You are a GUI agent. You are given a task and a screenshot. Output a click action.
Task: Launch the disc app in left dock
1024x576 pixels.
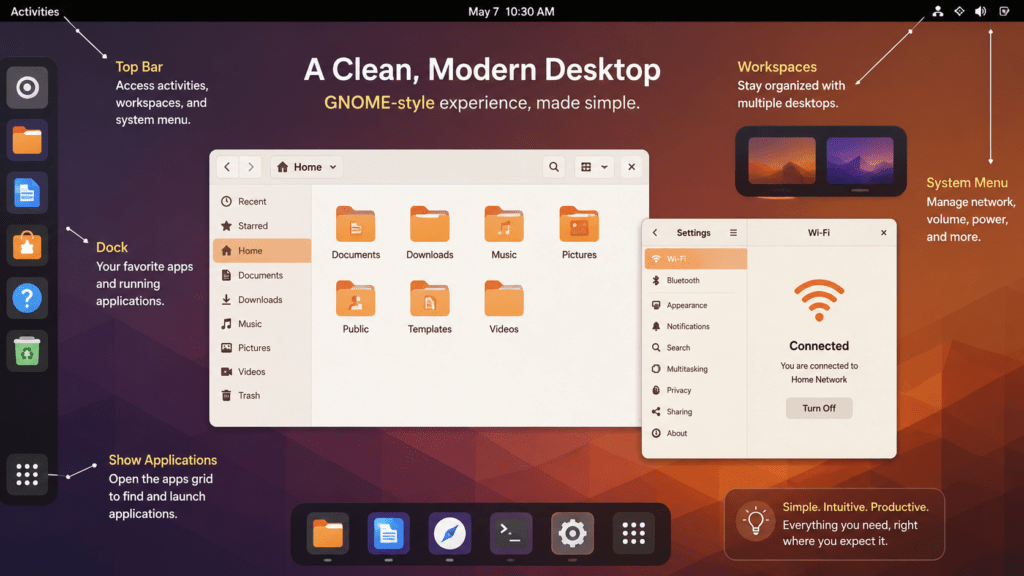tap(27, 88)
